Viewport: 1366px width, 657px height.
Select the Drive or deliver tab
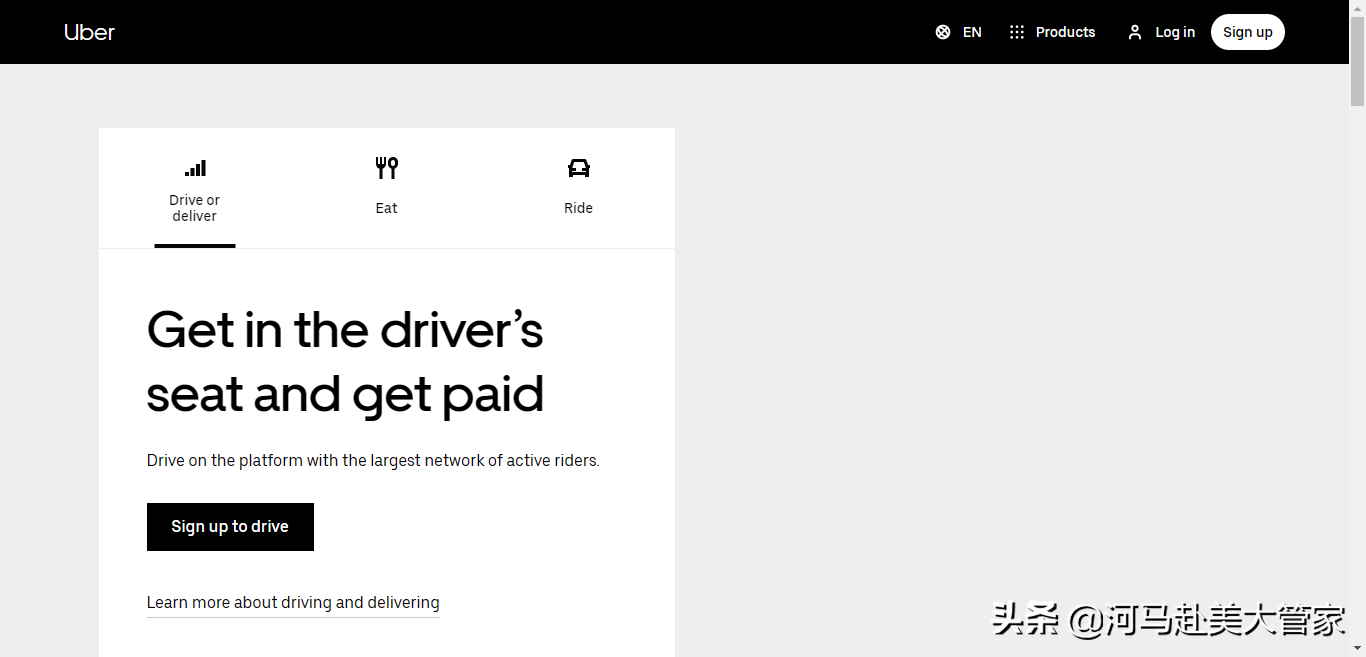[x=195, y=189]
